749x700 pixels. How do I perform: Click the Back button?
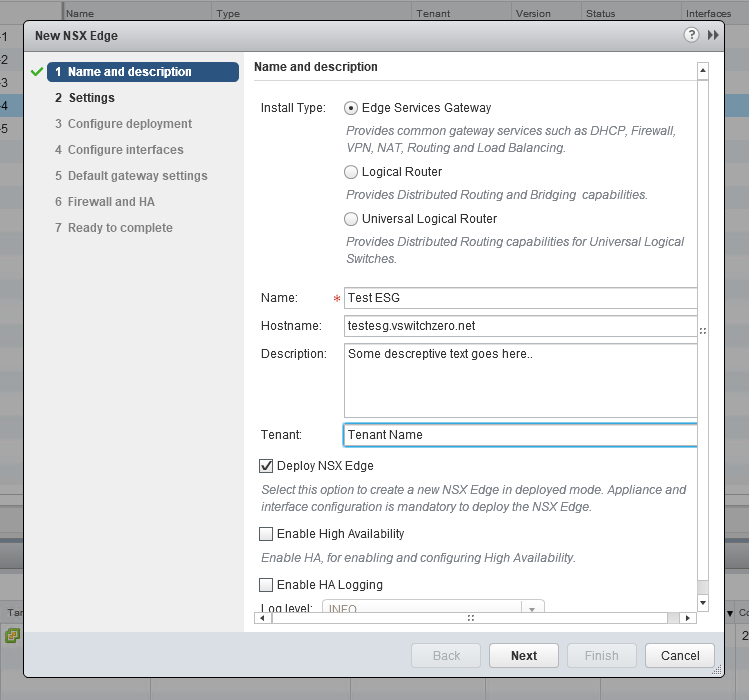446,656
